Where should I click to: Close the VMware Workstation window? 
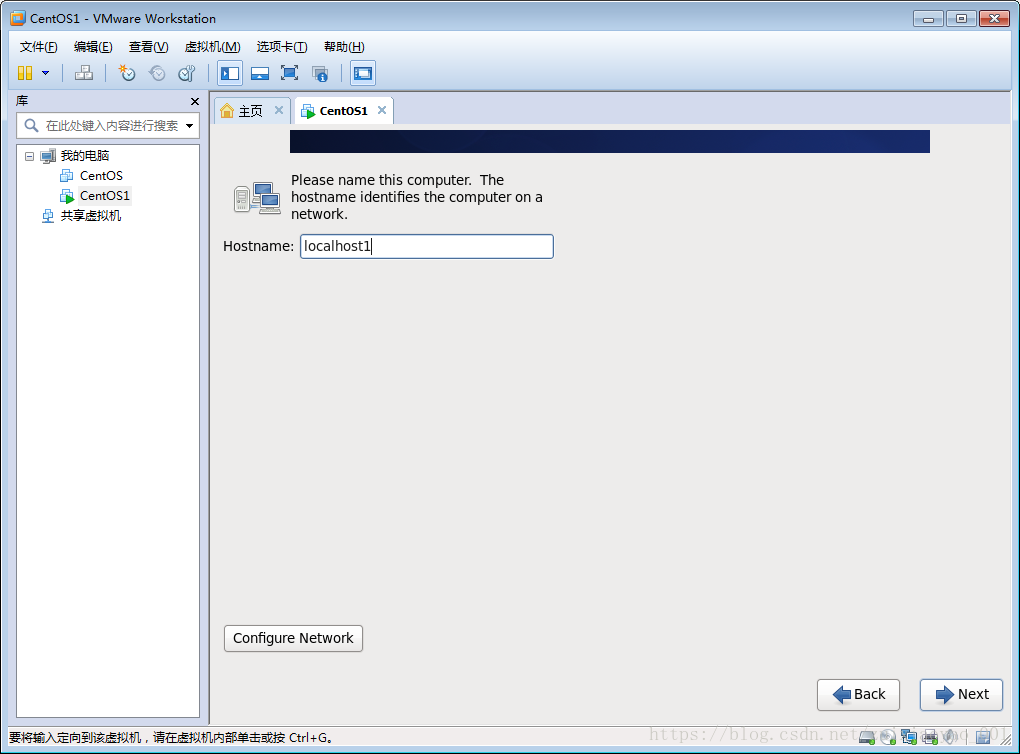(x=994, y=19)
